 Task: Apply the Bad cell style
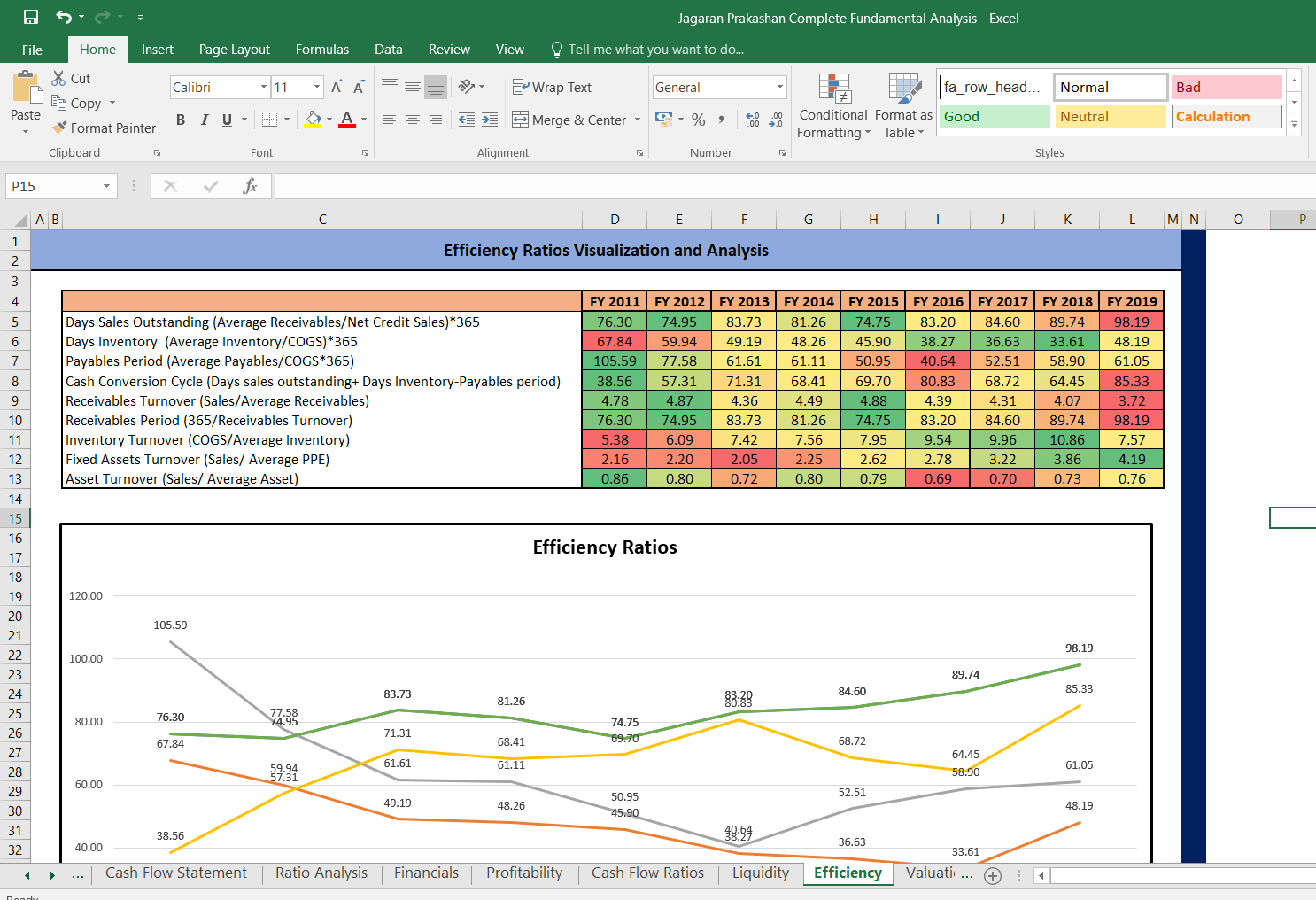click(x=1227, y=87)
